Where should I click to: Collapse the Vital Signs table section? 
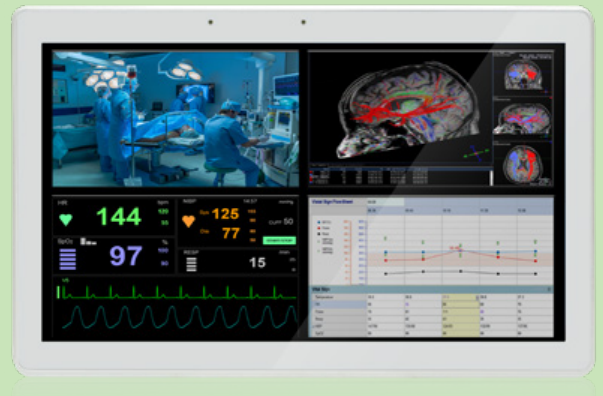pos(549,289)
